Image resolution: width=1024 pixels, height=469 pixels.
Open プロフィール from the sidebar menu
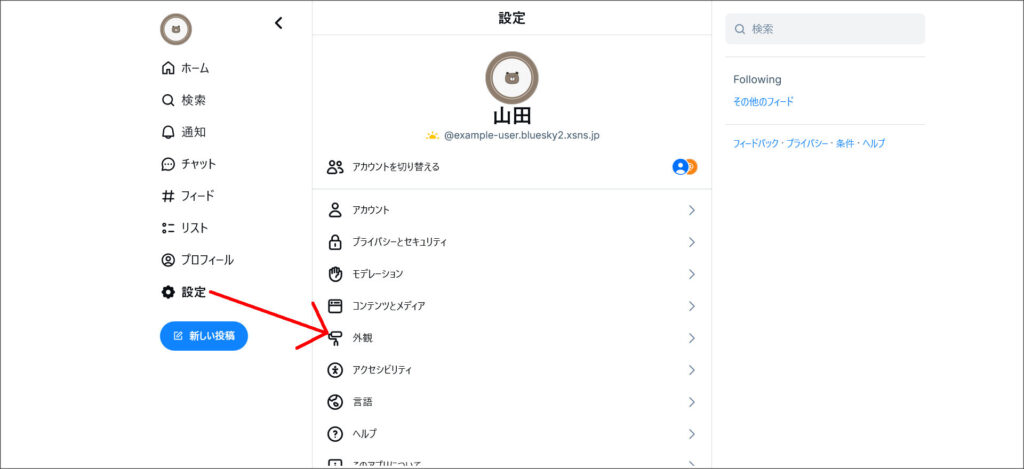pyautogui.click(x=207, y=260)
